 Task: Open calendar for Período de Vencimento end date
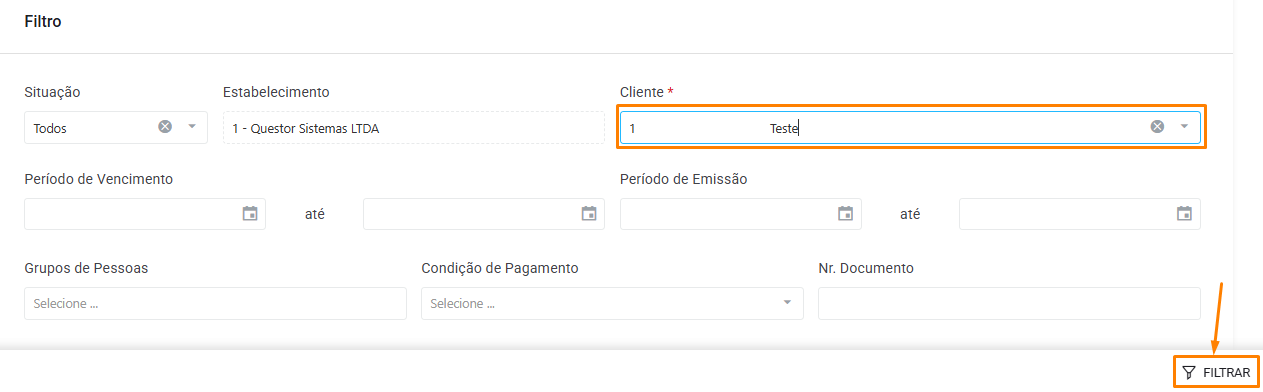589,213
